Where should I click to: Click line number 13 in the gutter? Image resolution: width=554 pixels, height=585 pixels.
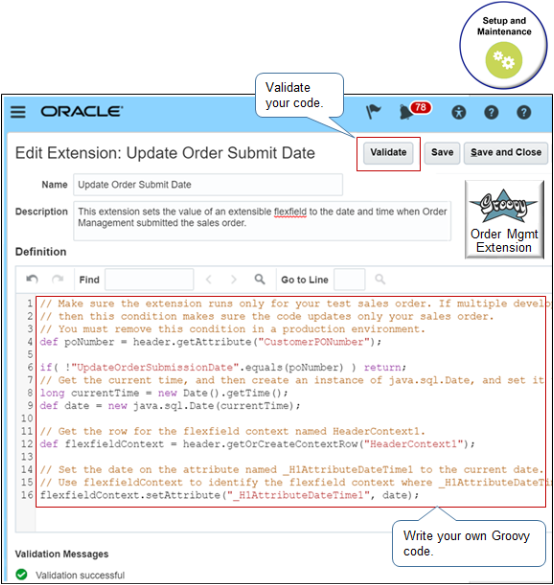pos(27,457)
